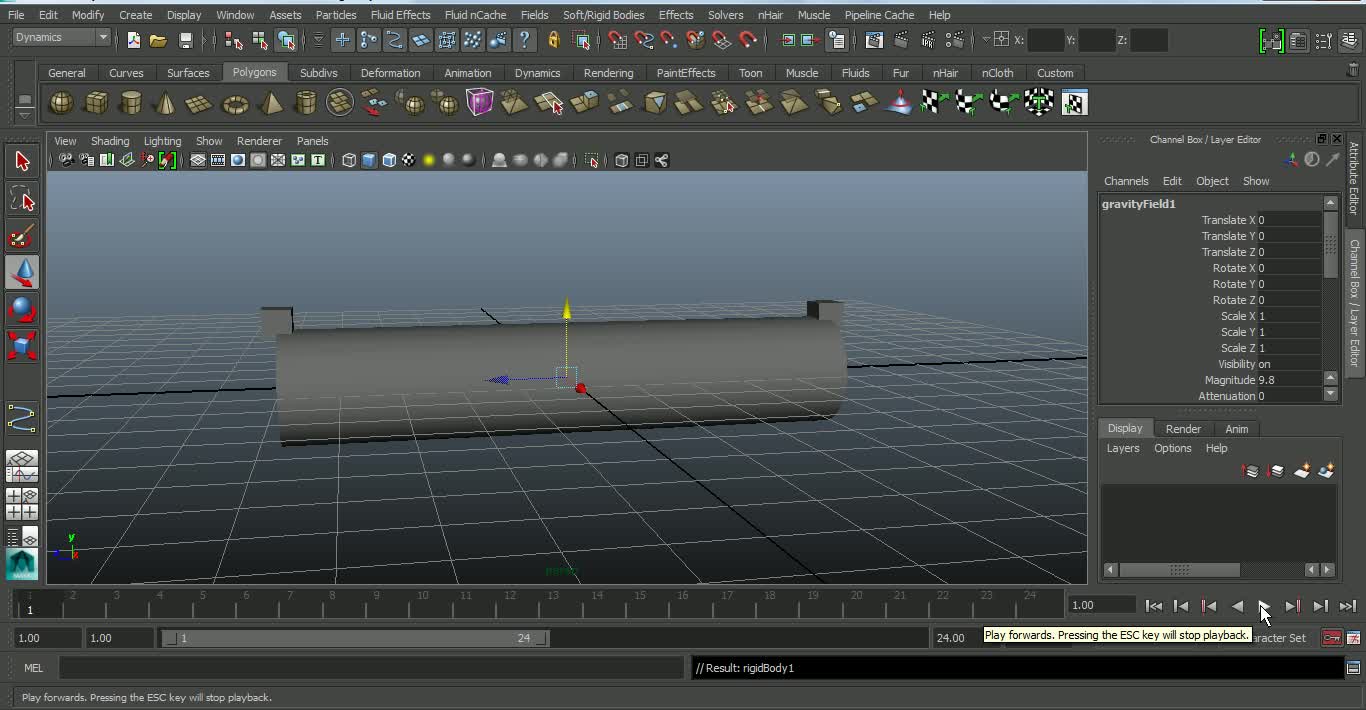Create a polygon cone from shelf
This screenshot has width=1366, height=710.
coord(165,102)
